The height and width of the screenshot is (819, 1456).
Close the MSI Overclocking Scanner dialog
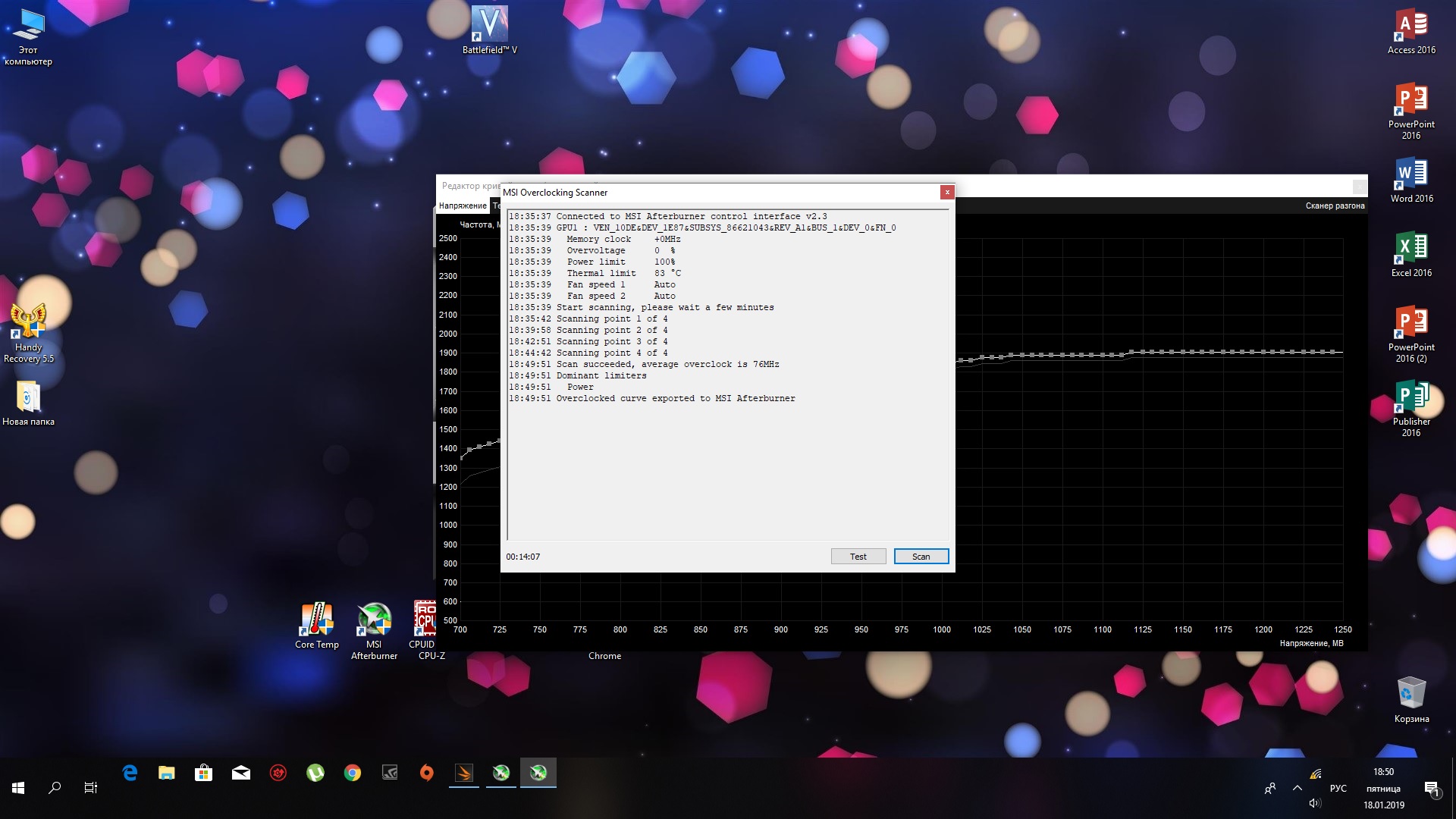946,193
